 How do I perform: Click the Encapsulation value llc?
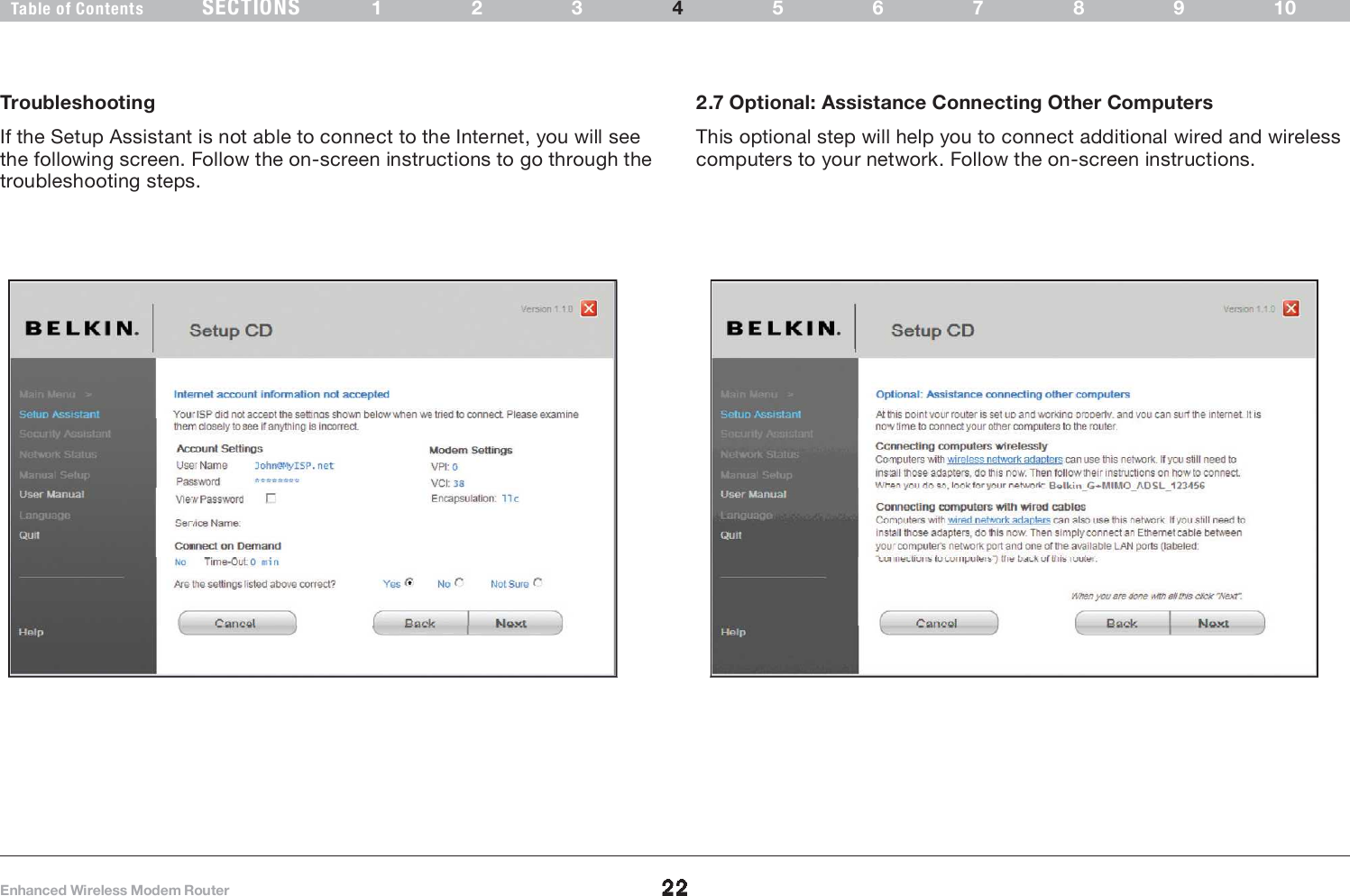click(510, 498)
